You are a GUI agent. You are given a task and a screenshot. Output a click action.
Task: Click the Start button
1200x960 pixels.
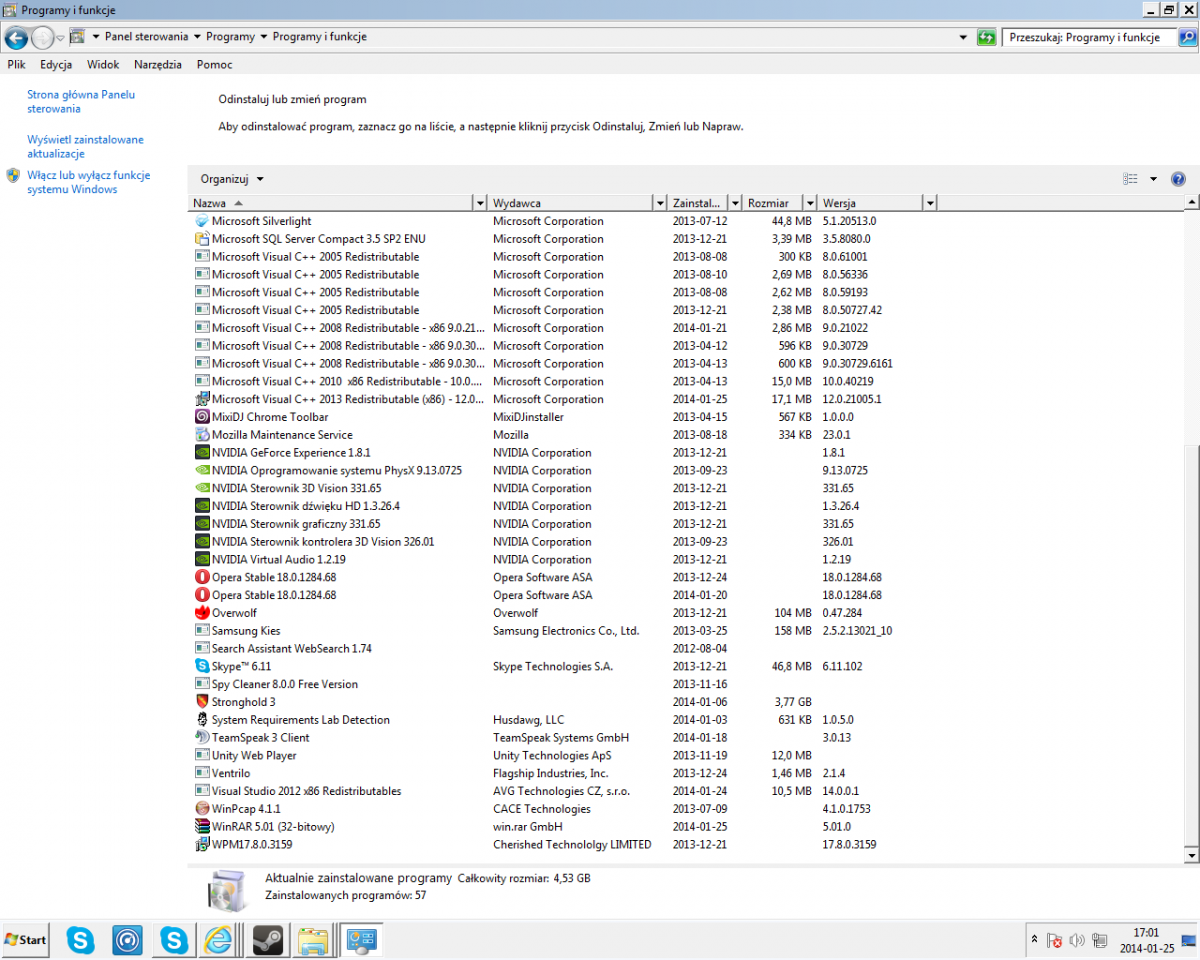pos(26,940)
